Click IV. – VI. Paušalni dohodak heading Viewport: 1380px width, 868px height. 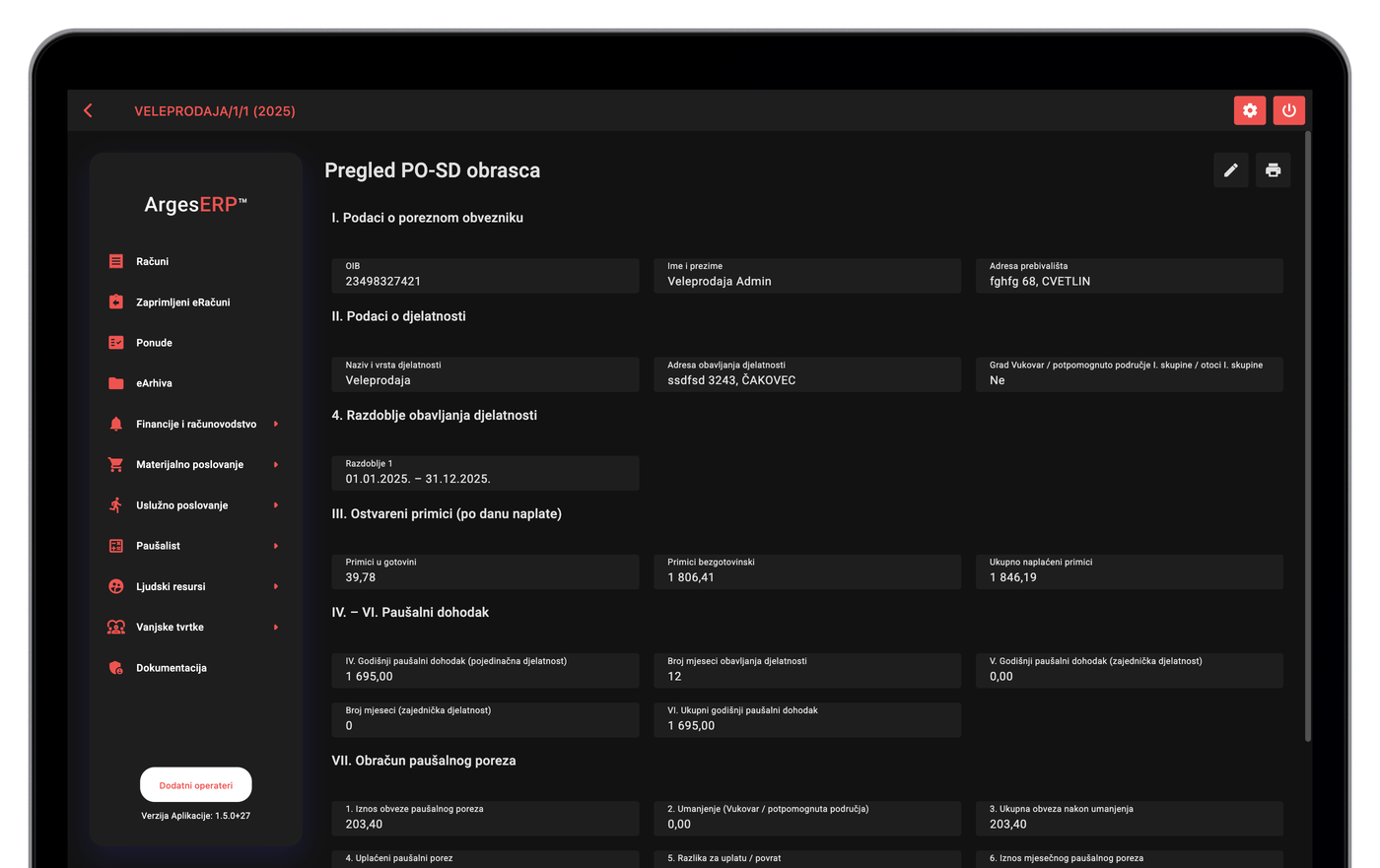point(410,613)
